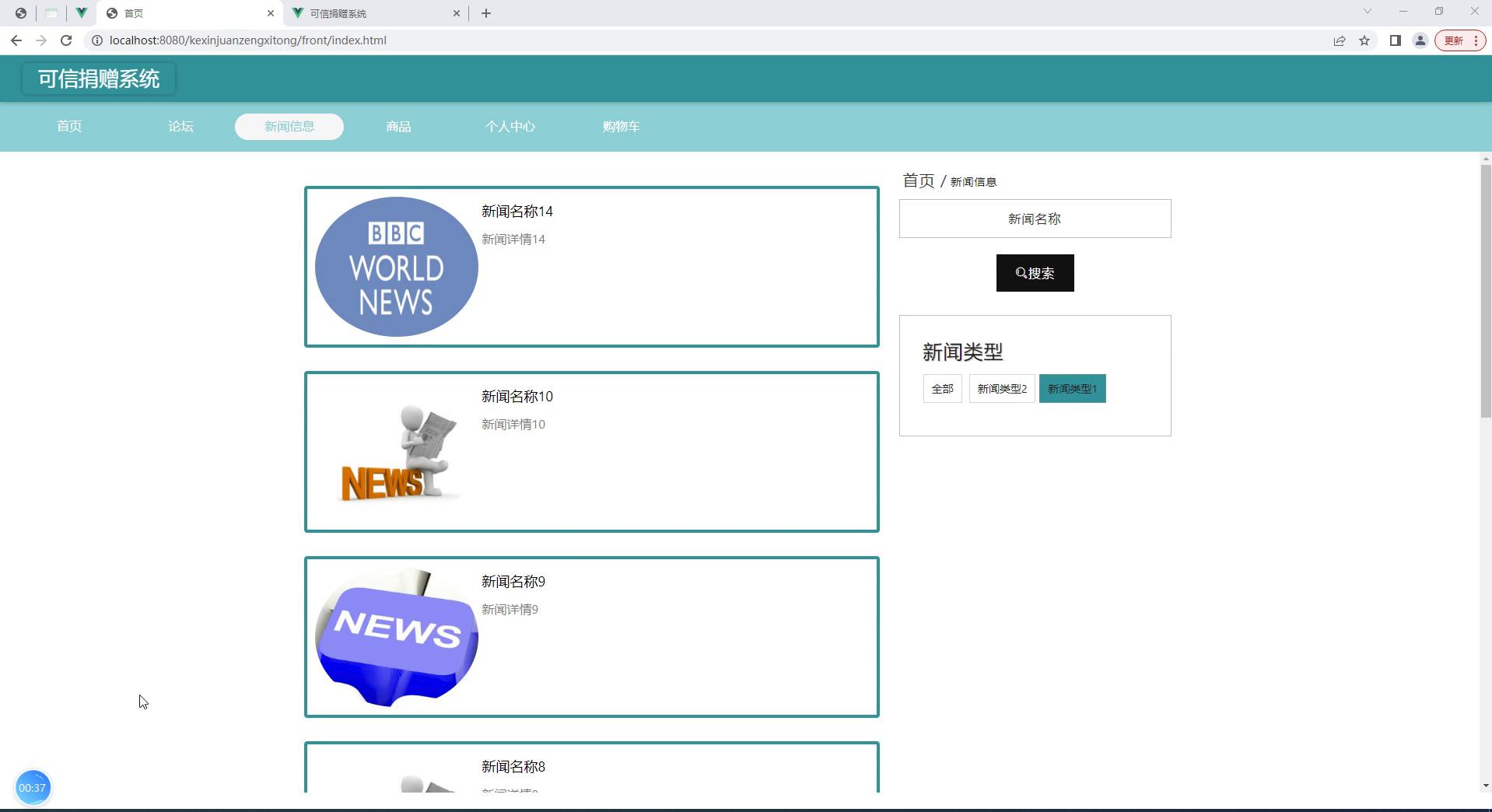Click the address bar URL field
Screen dimensions: 1492x812
[x=700, y=40]
